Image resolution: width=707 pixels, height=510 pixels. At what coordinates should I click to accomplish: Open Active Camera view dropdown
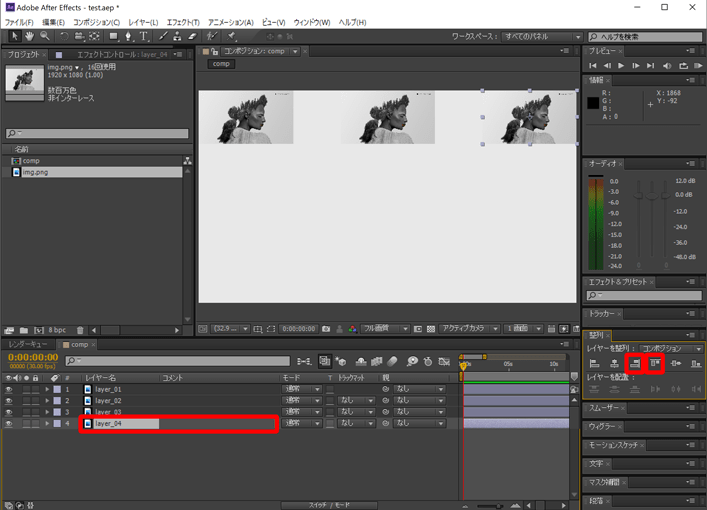click(x=469, y=329)
